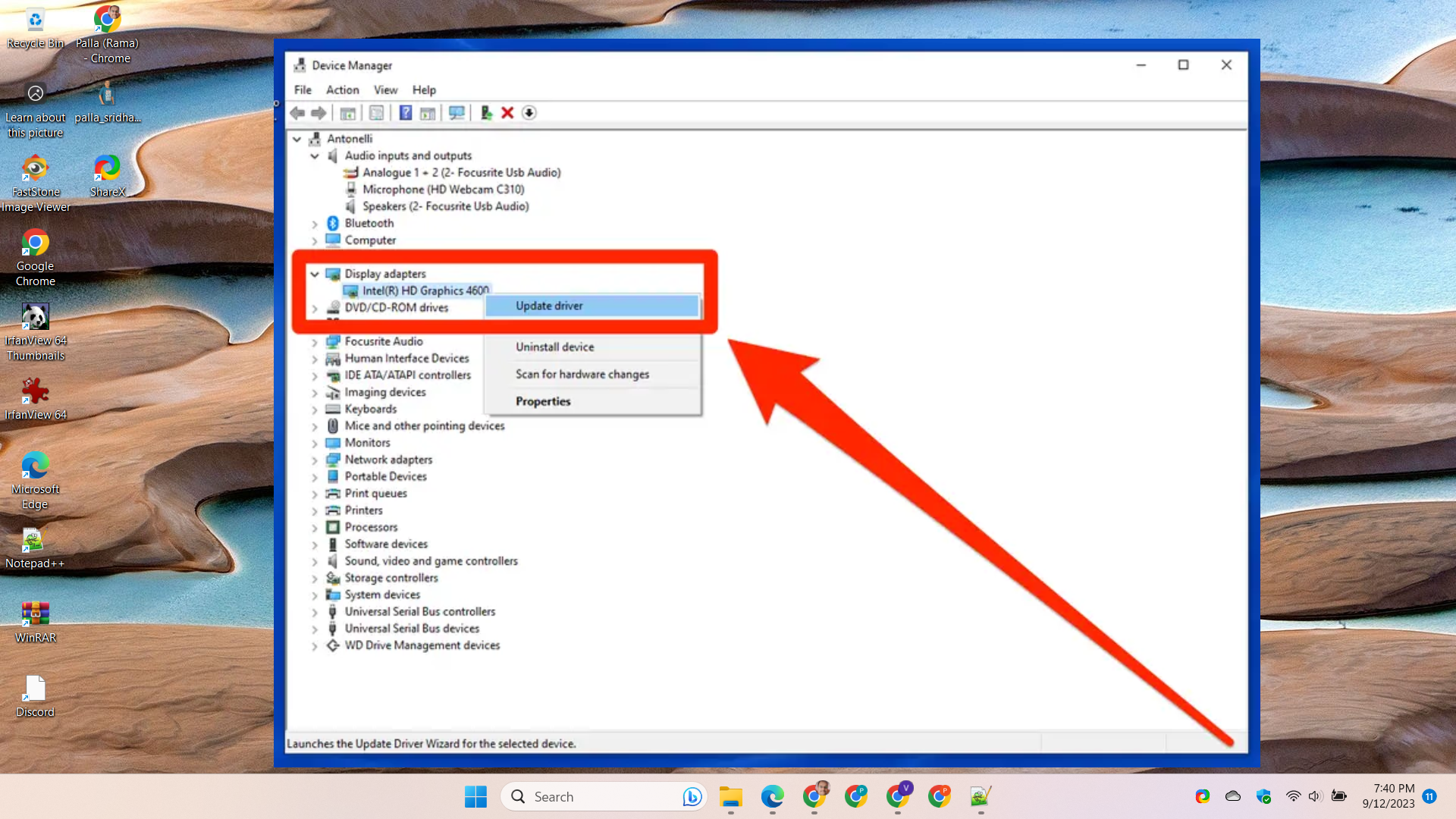
Task: Click the Properties toolbar icon
Action: [x=376, y=113]
